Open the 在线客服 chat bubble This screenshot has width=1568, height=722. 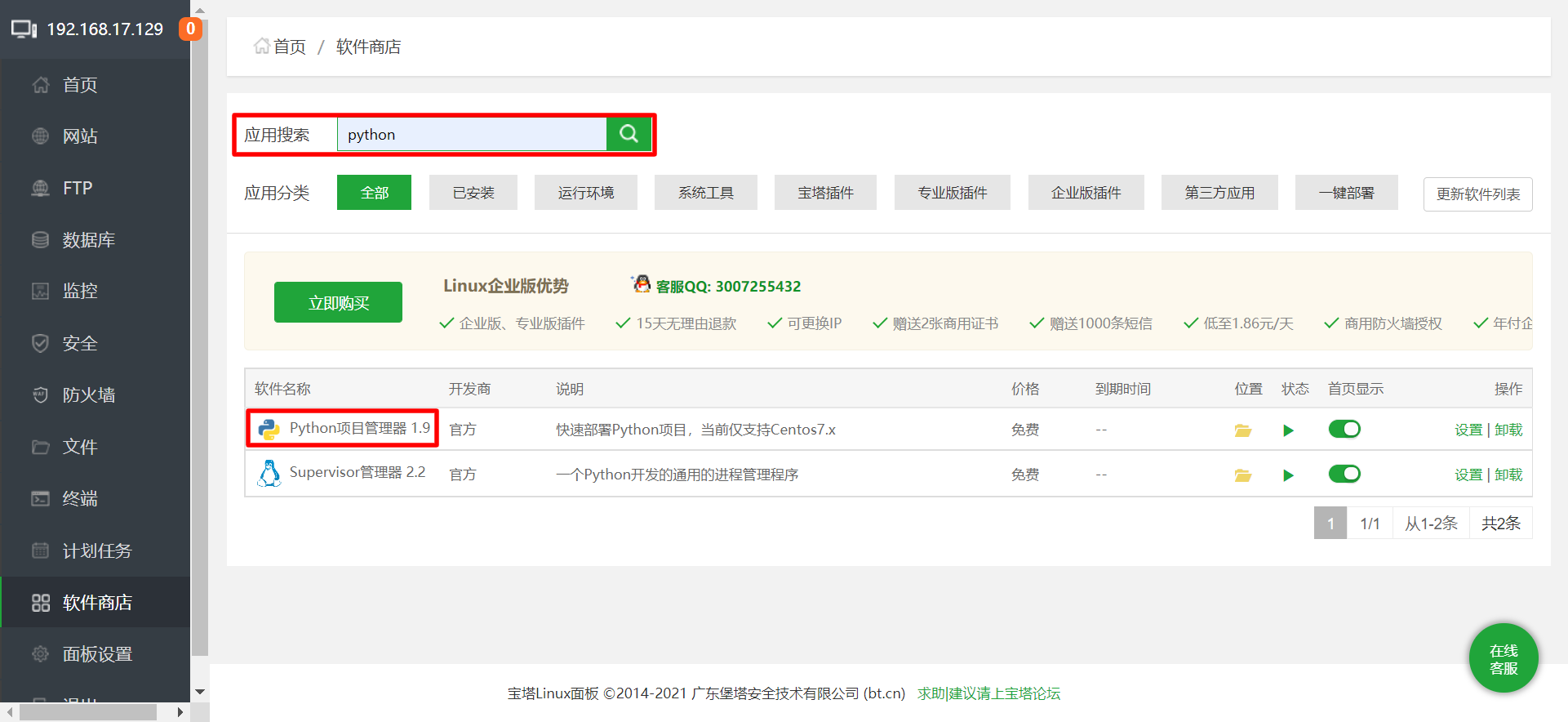tap(1503, 659)
